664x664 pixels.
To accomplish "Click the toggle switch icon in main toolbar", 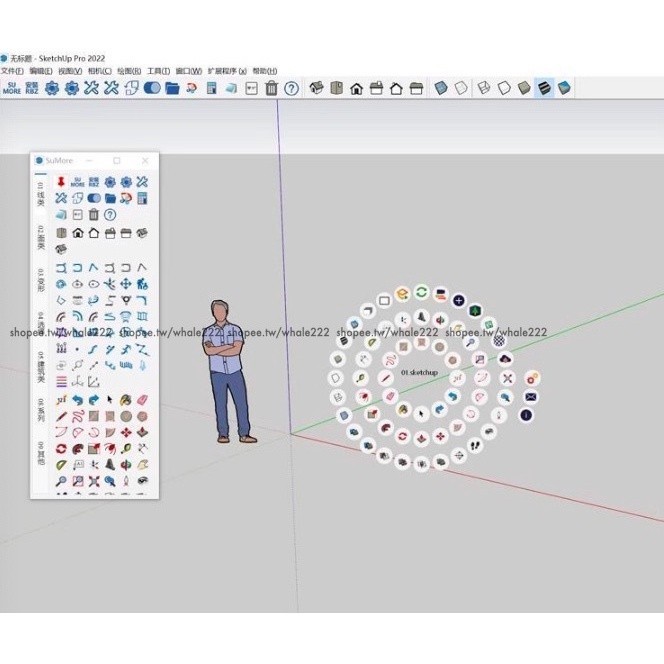I will coord(152,88).
